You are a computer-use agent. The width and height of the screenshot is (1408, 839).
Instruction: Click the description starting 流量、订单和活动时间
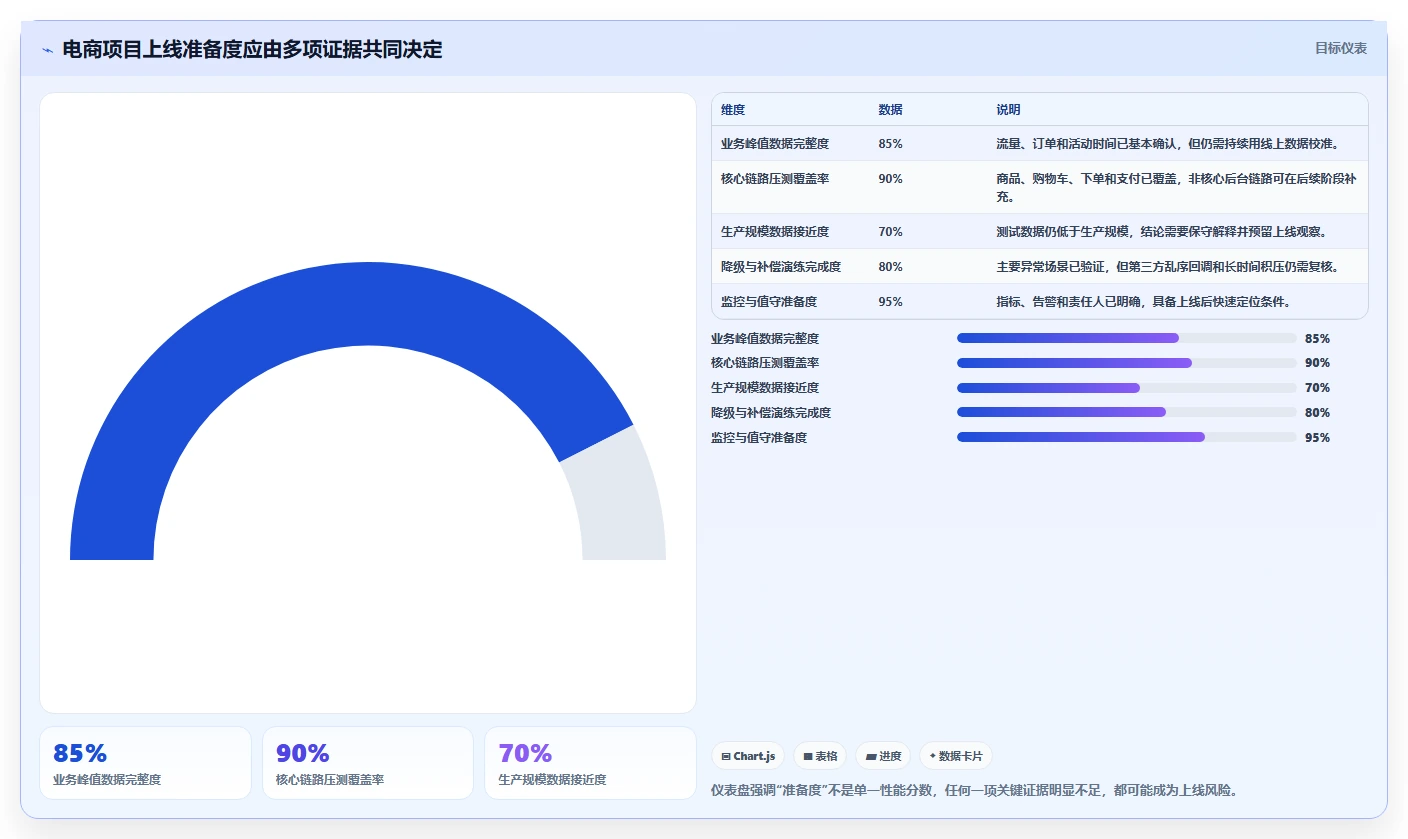[x=1167, y=143]
